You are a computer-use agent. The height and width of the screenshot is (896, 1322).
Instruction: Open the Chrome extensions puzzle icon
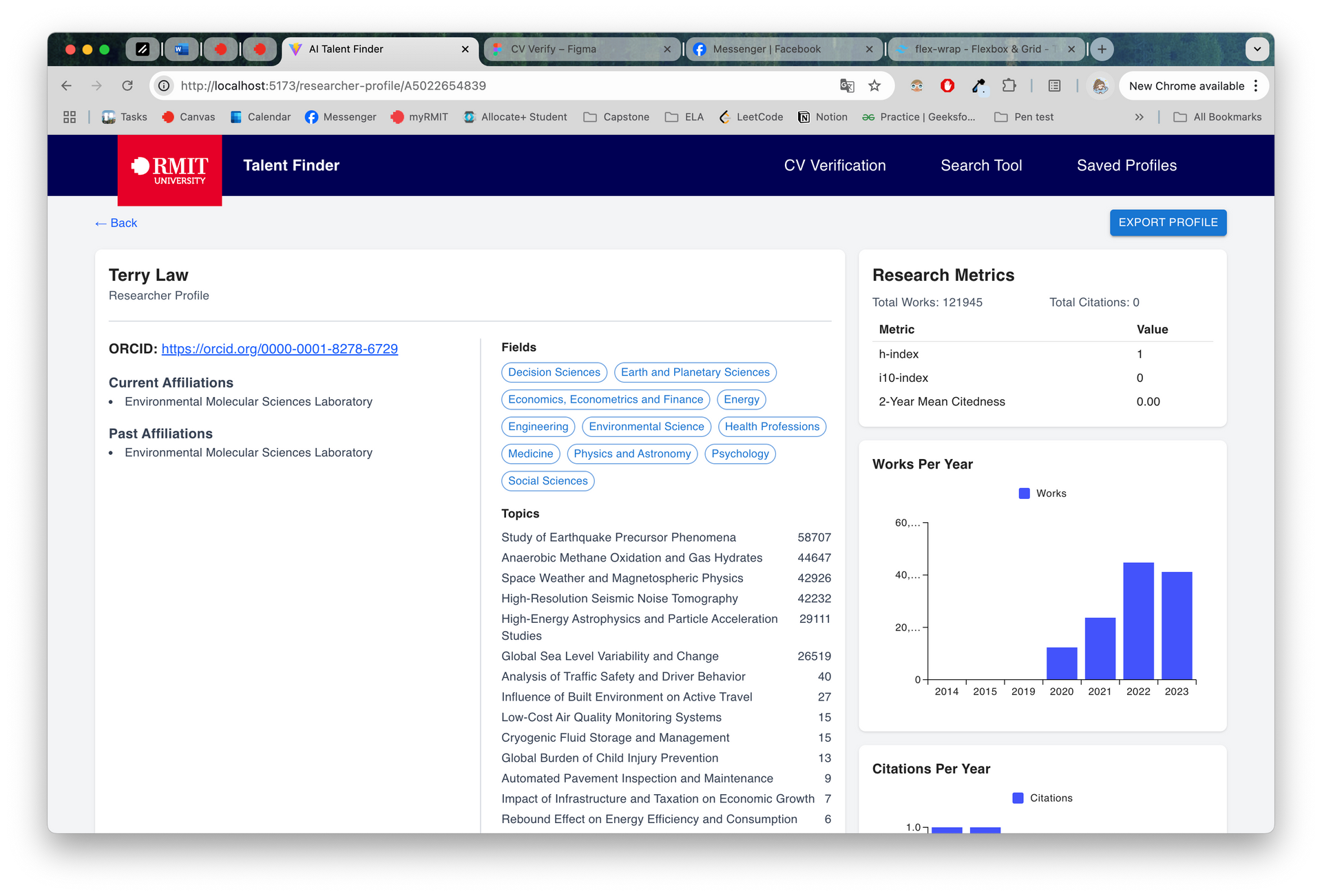click(1009, 86)
